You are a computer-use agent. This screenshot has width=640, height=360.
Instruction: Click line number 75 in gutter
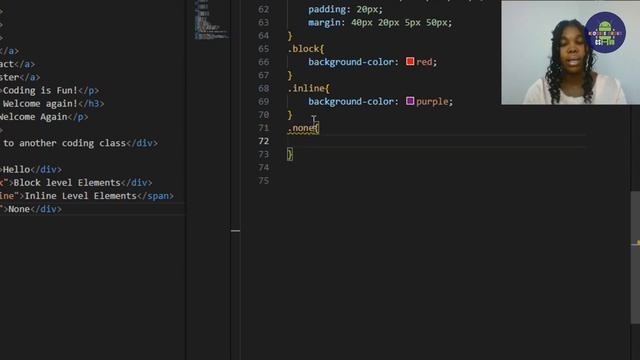click(x=264, y=181)
